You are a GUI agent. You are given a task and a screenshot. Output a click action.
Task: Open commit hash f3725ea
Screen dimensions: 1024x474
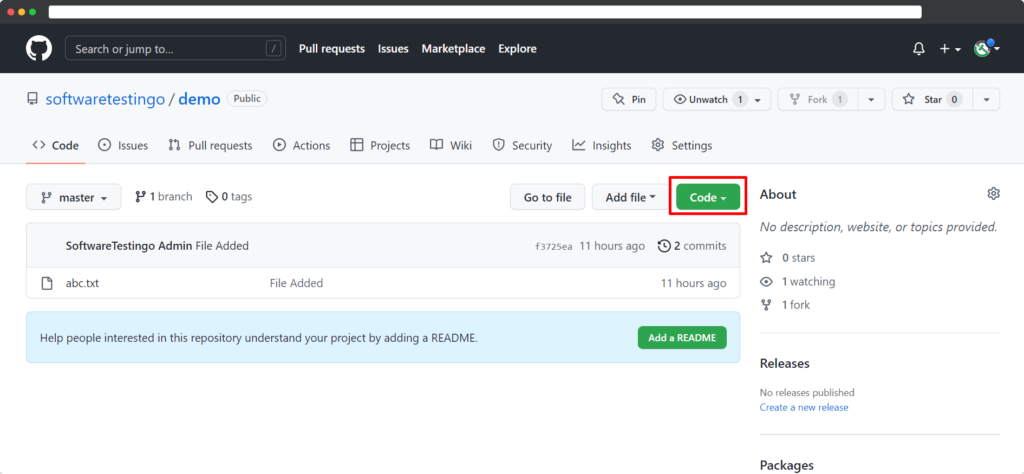[x=554, y=246]
